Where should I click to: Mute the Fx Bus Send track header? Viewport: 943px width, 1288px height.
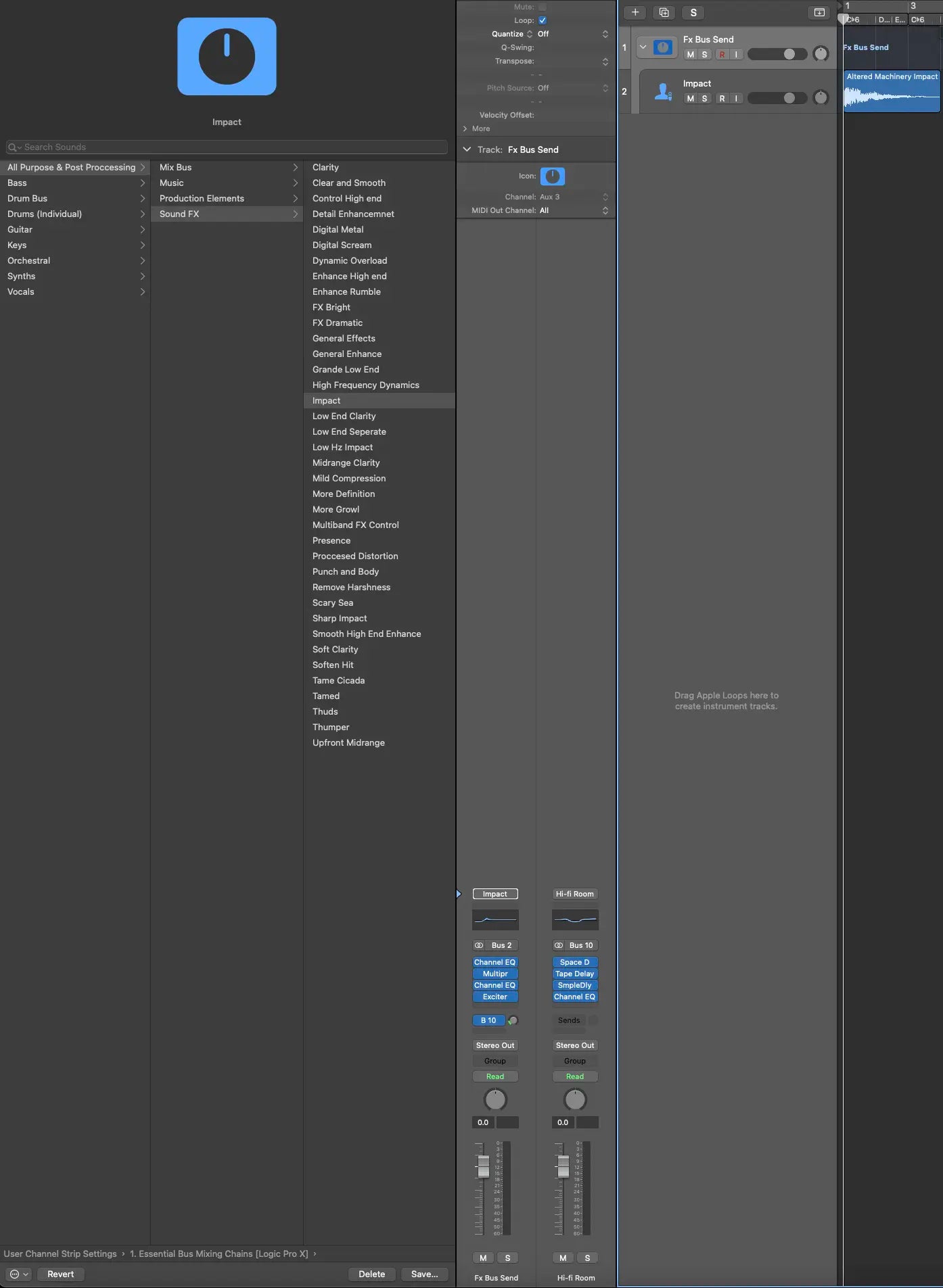(x=690, y=55)
